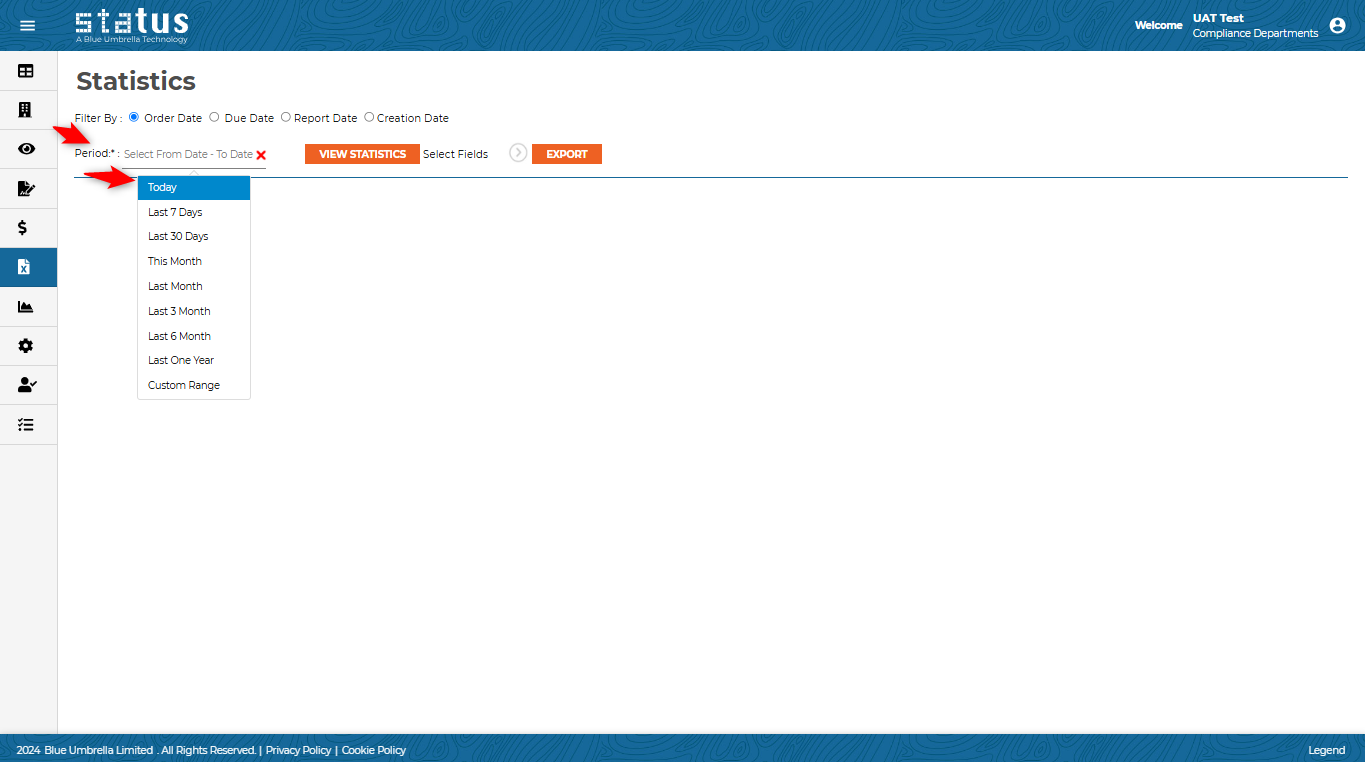This screenshot has height=762, width=1365.
Task: Choose Last 7 Days from period list
Action: (175, 212)
